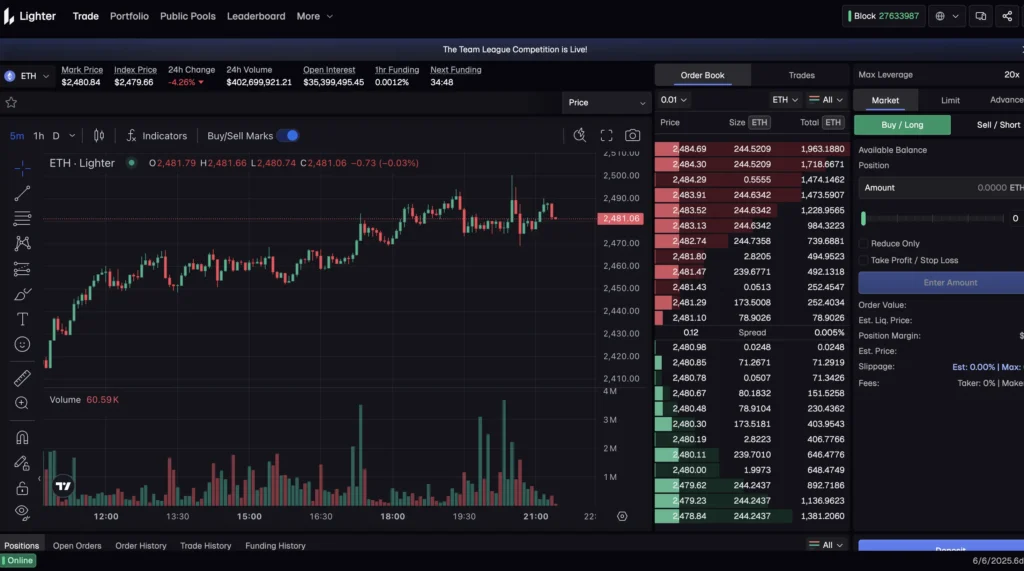Image resolution: width=1024 pixels, height=571 pixels.
Task: Lock all drawing tools
Action: point(22,488)
